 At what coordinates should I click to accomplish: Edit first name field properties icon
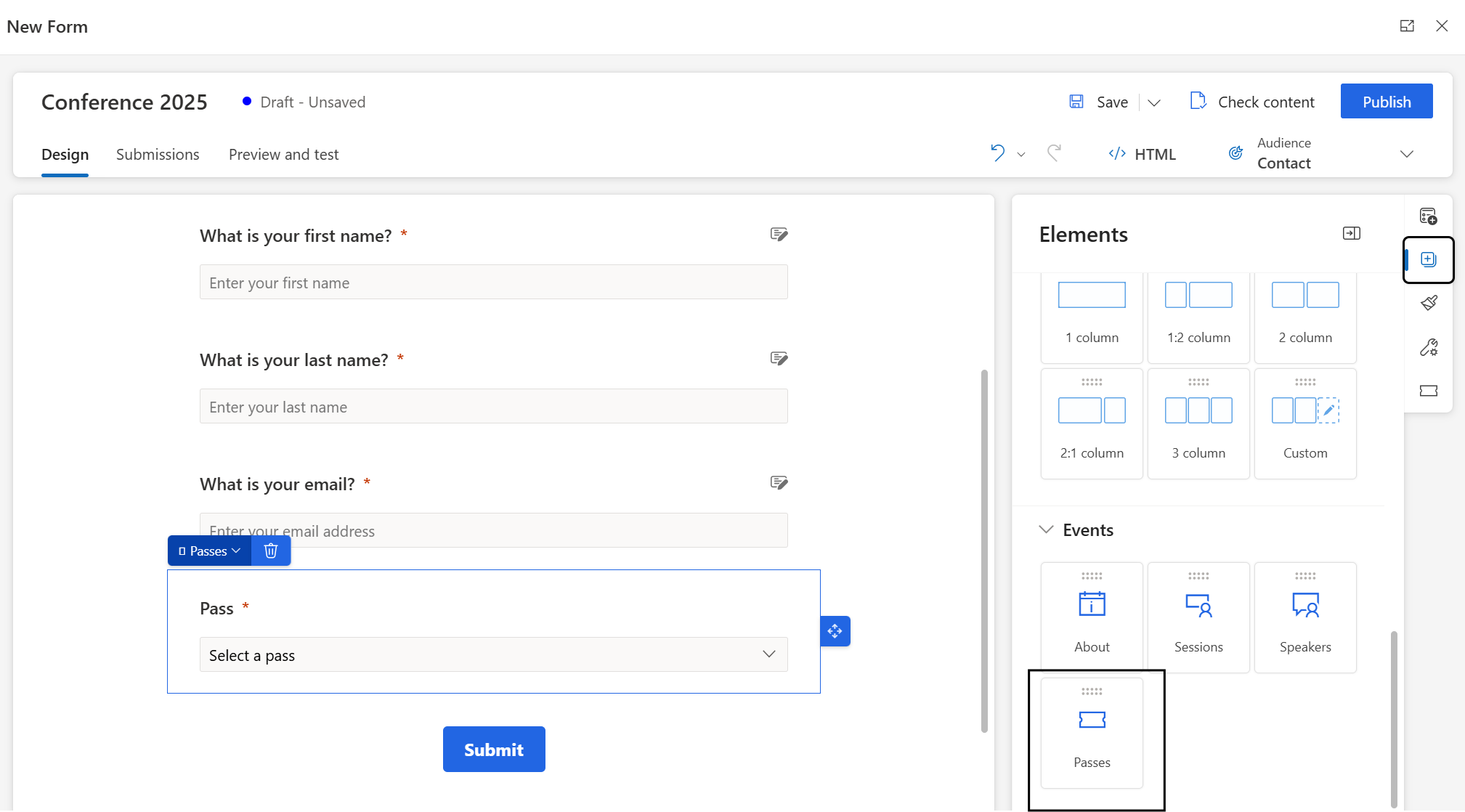coord(779,235)
